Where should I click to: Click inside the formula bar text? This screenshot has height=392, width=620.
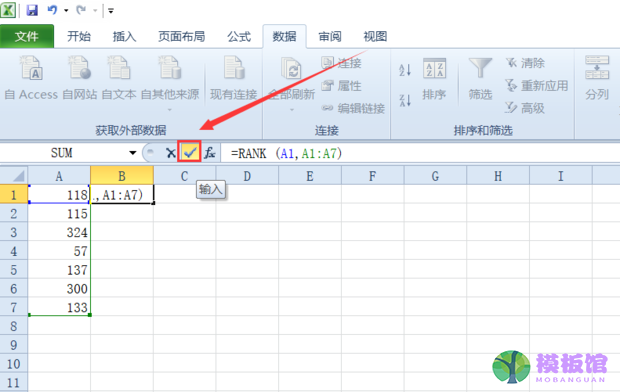click(x=286, y=153)
